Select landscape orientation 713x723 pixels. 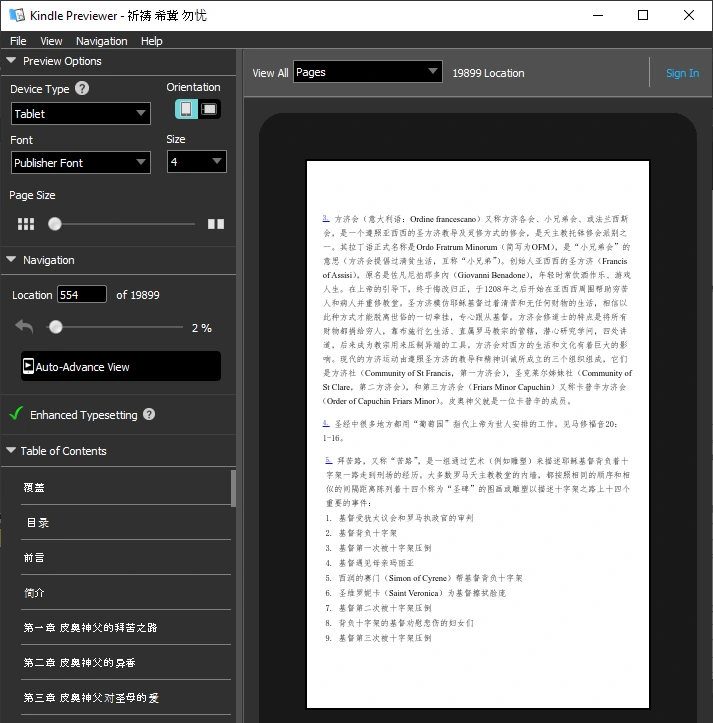[x=209, y=109]
